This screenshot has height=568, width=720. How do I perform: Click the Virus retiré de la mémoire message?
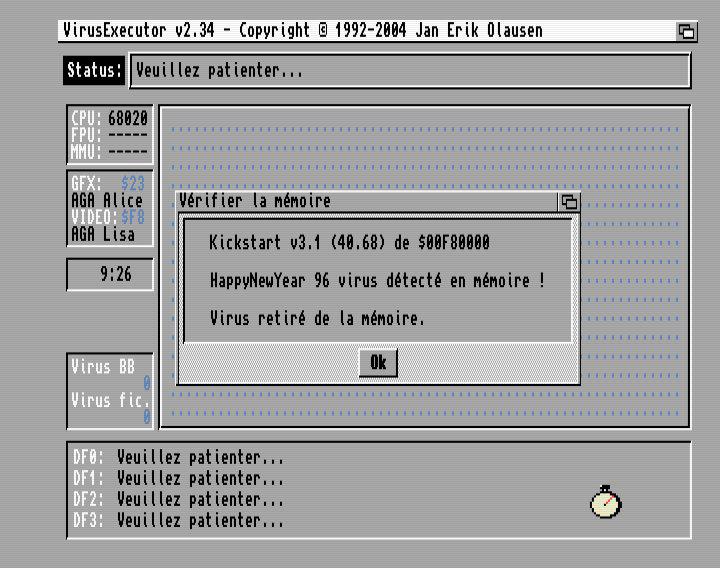tap(317, 318)
